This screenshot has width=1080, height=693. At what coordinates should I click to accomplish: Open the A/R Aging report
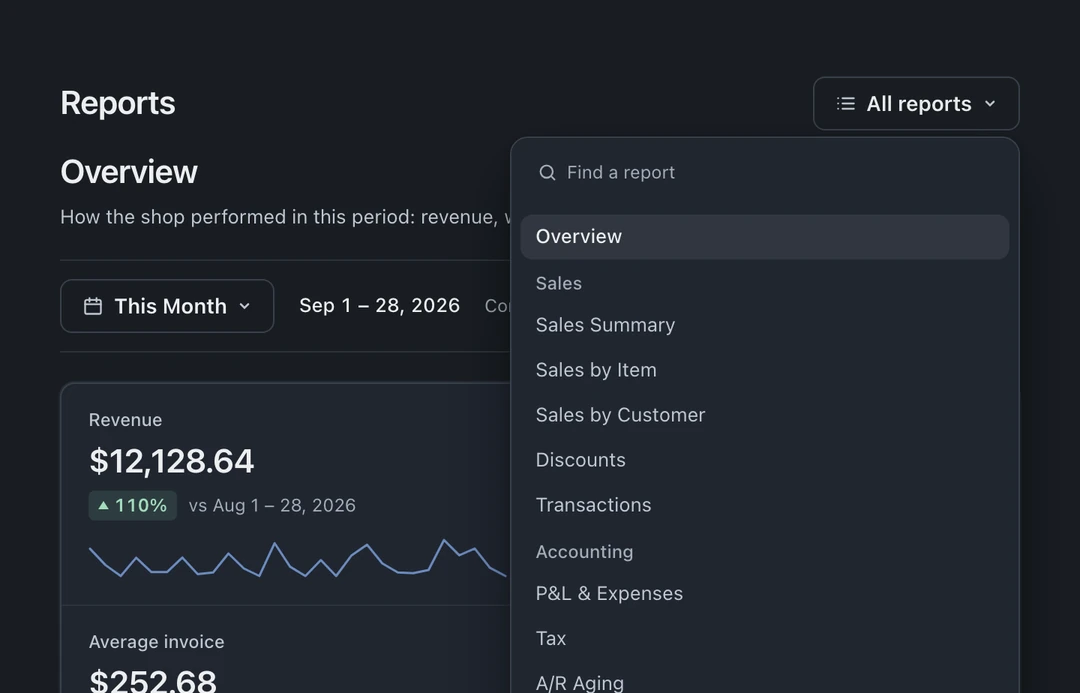click(765, 678)
